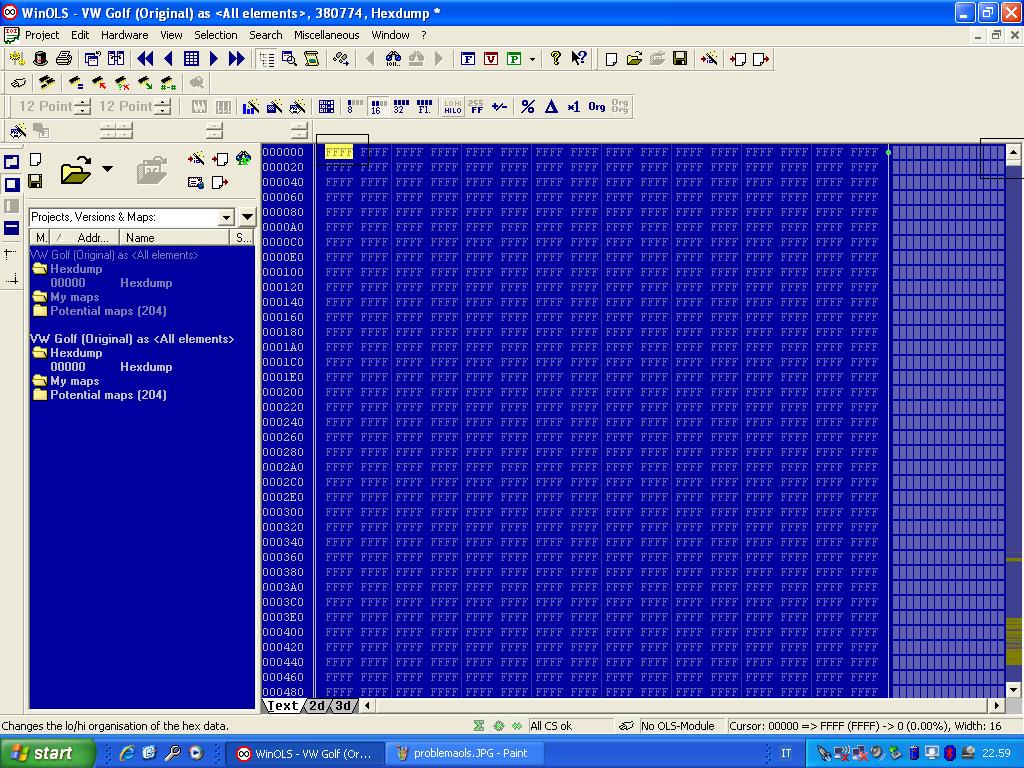Switch hex display to 16 bit
Viewport: 1024px width, 768px height.
[x=377, y=106]
